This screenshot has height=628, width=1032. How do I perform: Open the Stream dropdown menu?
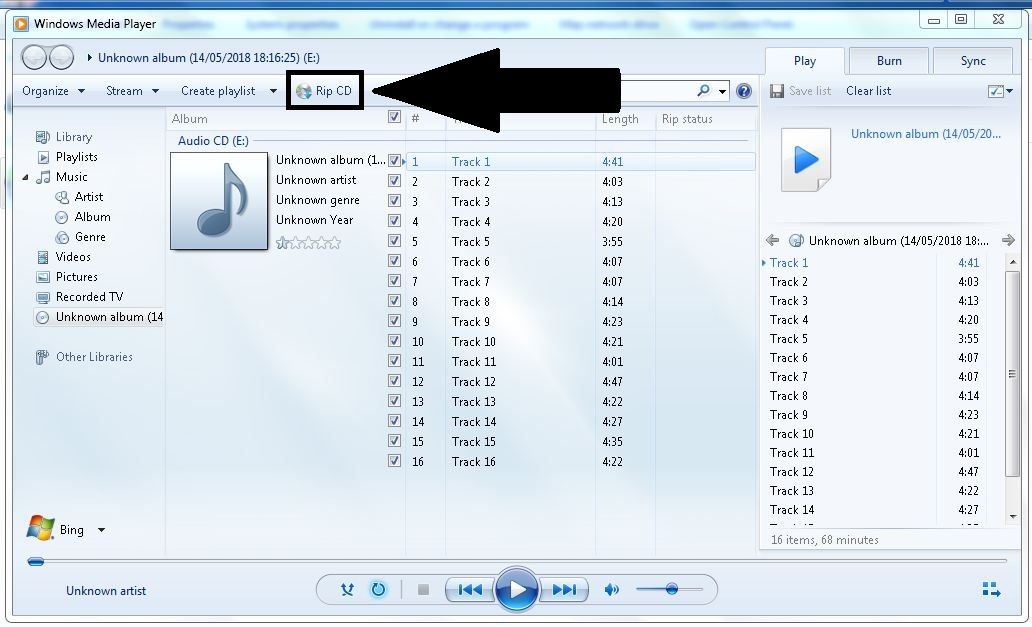pyautogui.click(x=132, y=91)
